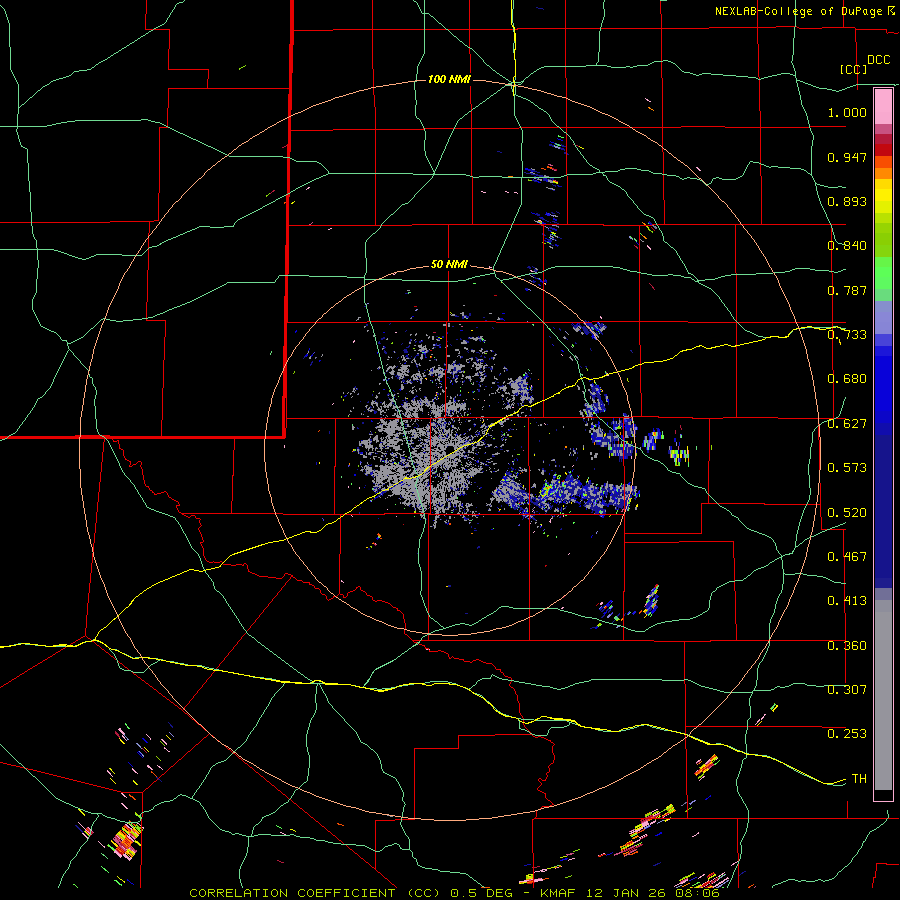Click the TH threshold label
Image resolution: width=900 pixels, height=900 pixels.
[x=859, y=779]
